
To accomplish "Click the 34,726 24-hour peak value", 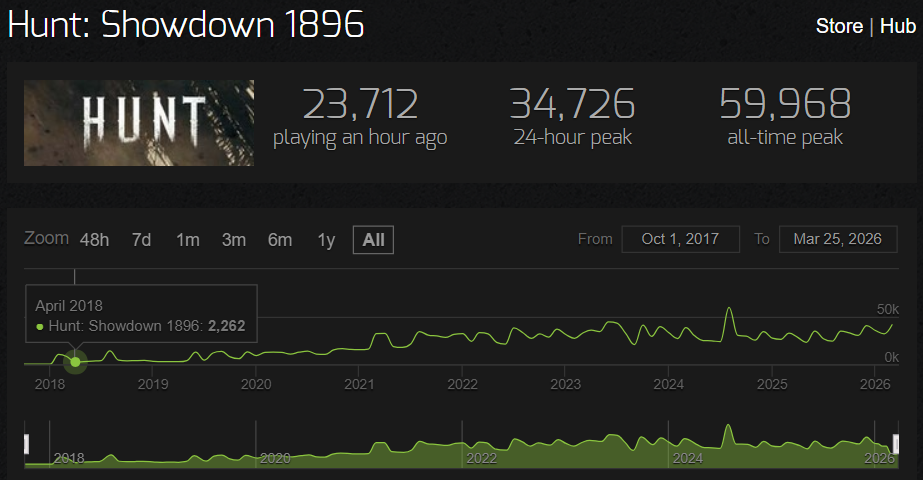I will click(x=572, y=104).
